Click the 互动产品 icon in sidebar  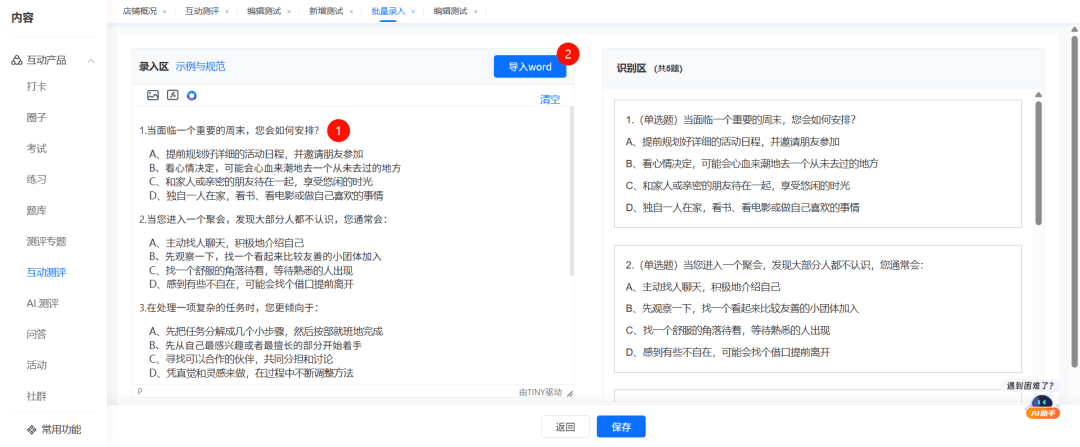pos(17,61)
